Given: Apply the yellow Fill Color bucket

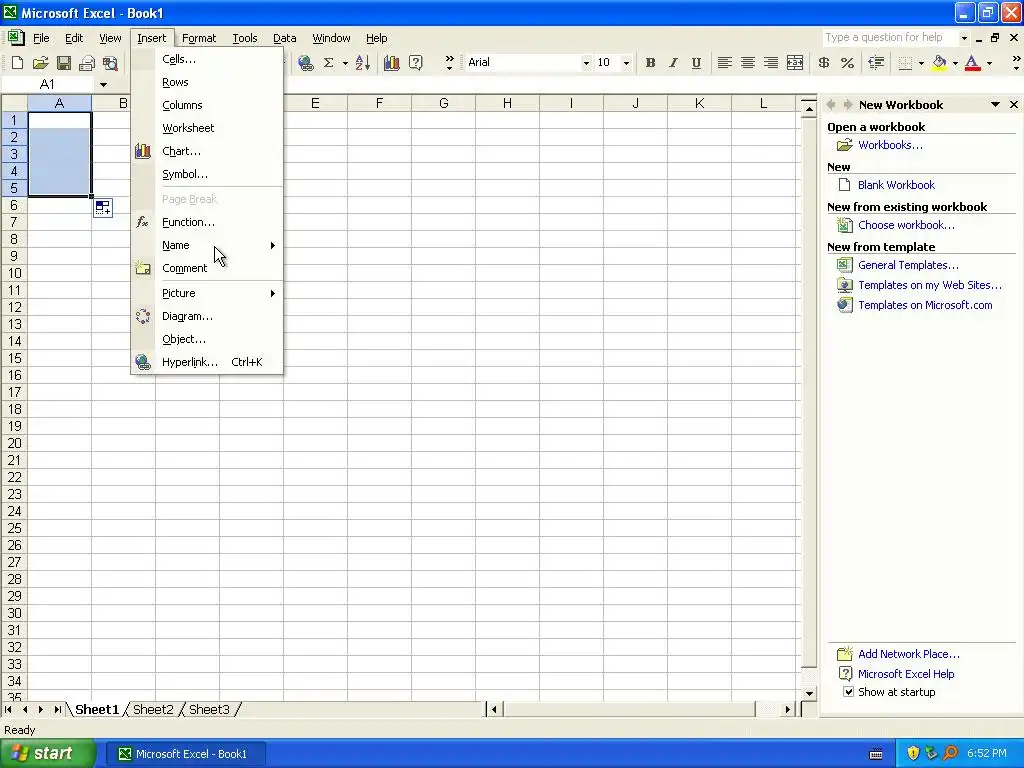Looking at the screenshot, I should 939,63.
